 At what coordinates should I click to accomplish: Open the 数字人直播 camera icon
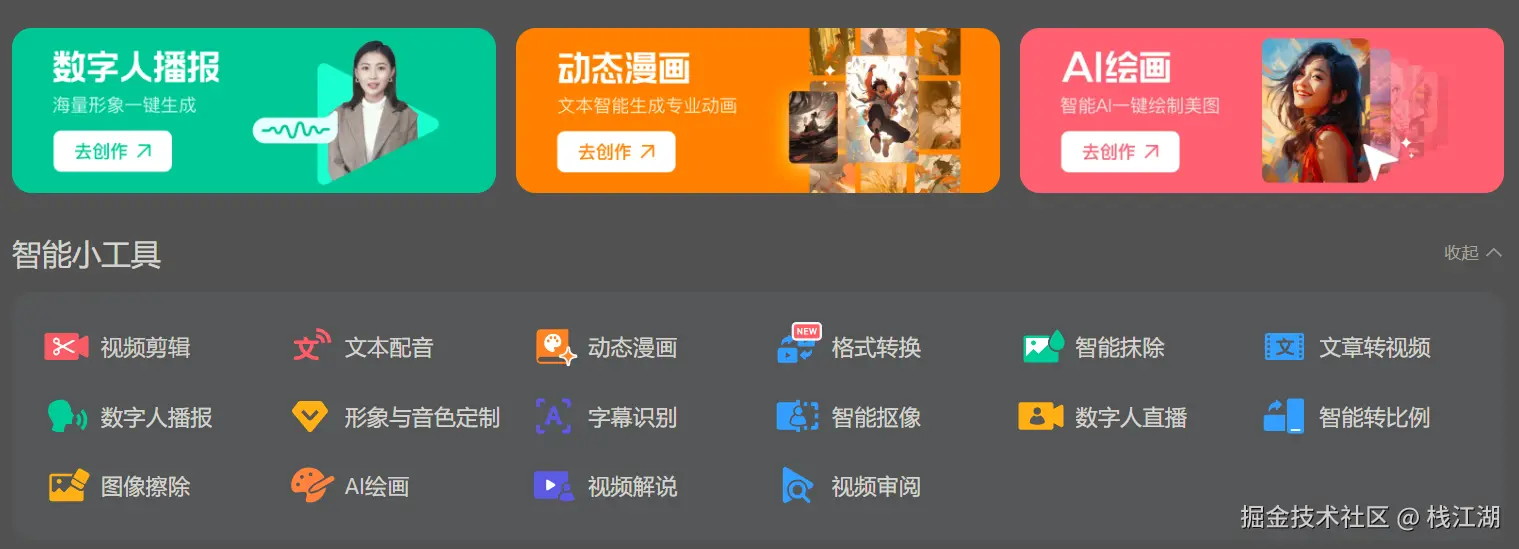pyautogui.click(x=1041, y=416)
